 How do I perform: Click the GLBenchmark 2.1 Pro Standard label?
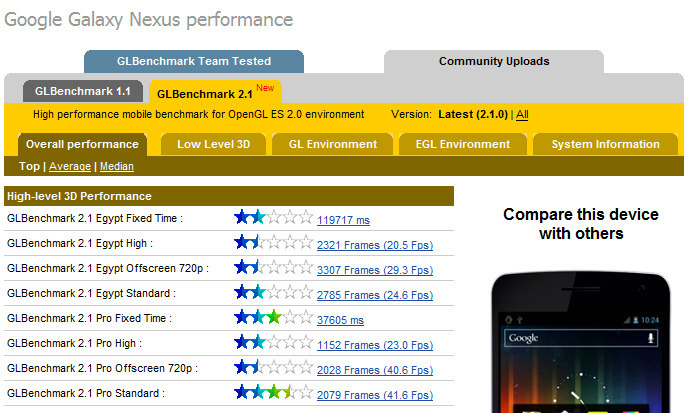[86, 393]
